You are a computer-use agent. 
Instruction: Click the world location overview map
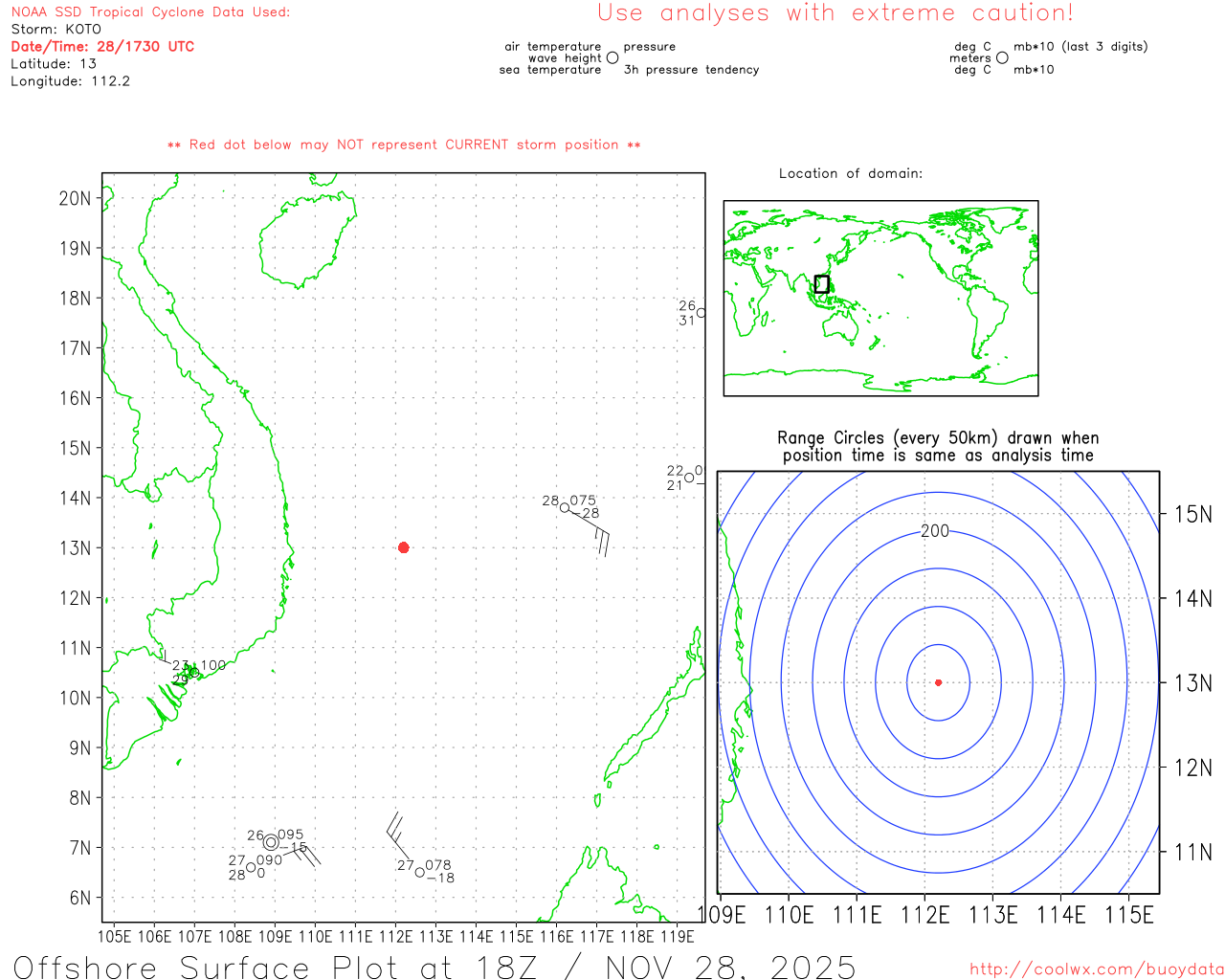(x=880, y=298)
